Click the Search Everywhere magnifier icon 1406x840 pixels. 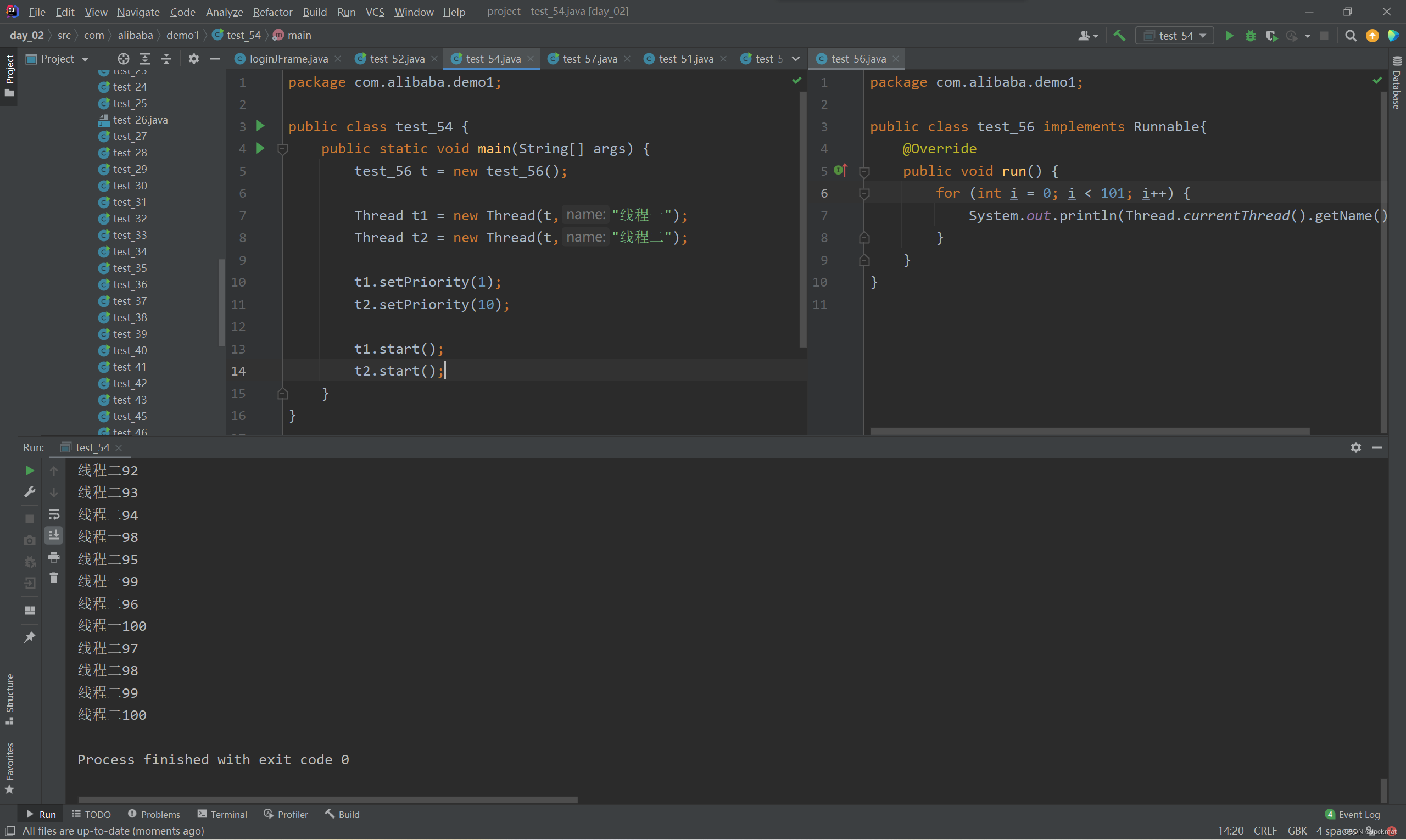pyautogui.click(x=1351, y=36)
